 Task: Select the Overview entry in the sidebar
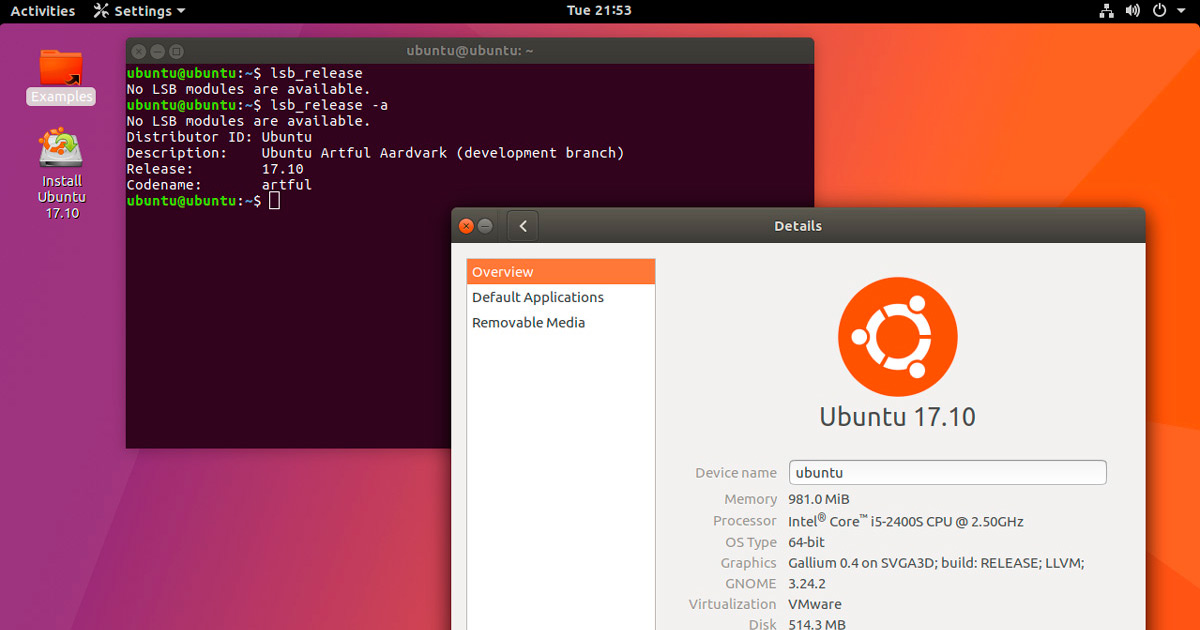503,271
